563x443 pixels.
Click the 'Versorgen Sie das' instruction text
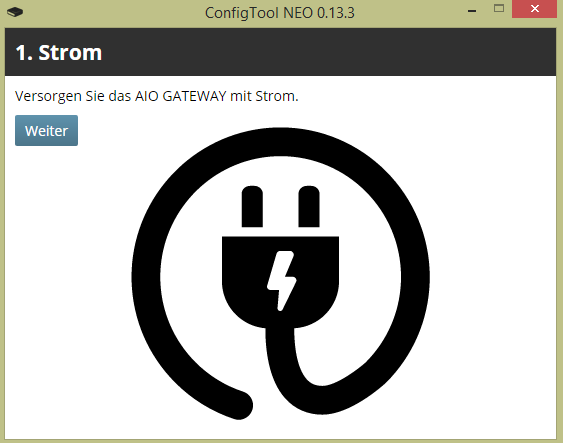pyautogui.click(x=73, y=96)
